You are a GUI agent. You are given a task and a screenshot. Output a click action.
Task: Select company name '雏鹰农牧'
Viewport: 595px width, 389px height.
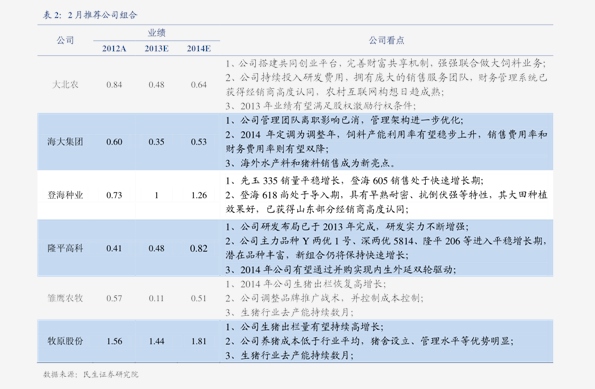click(x=65, y=298)
